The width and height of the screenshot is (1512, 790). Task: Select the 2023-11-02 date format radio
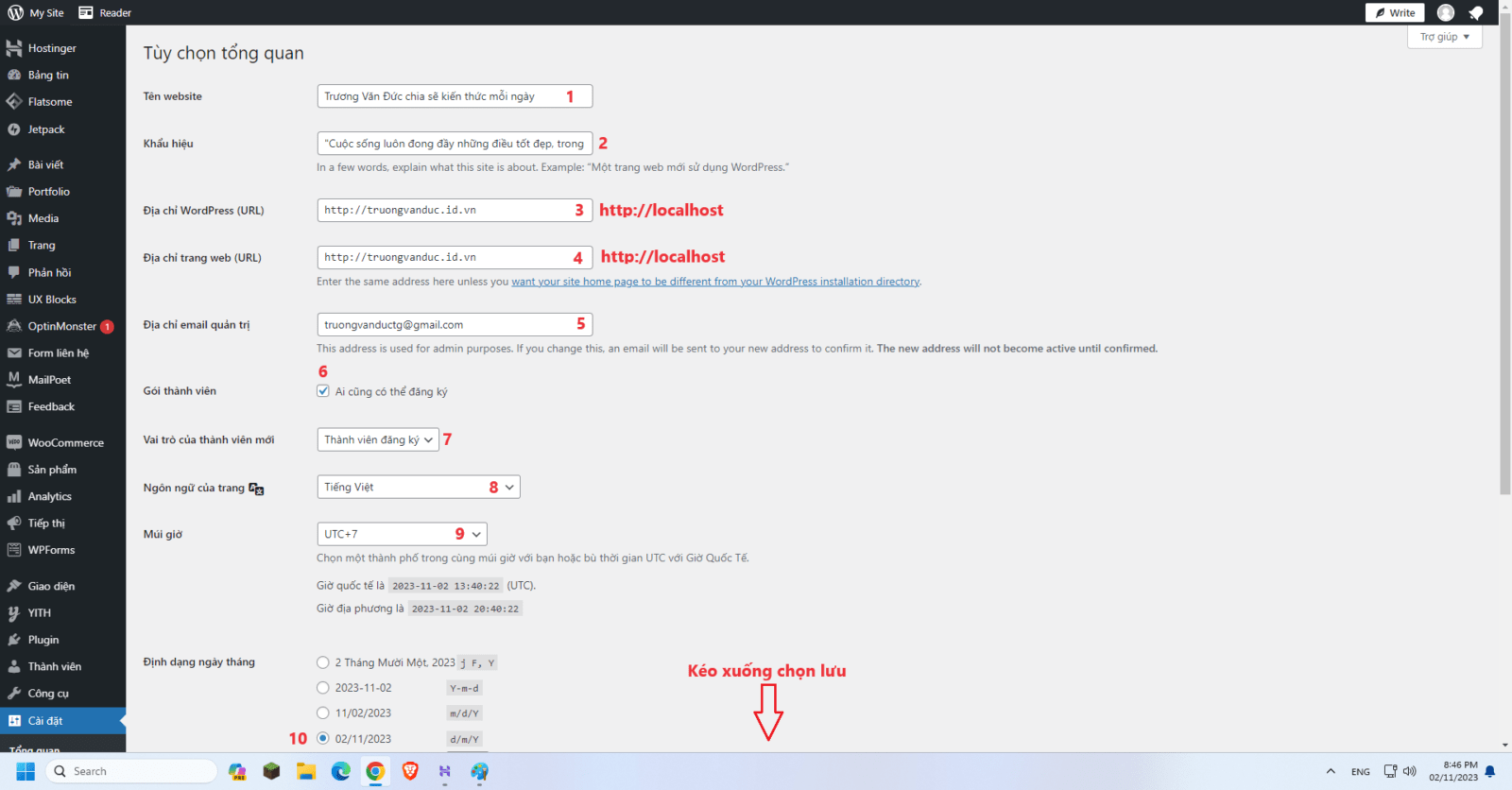point(323,688)
